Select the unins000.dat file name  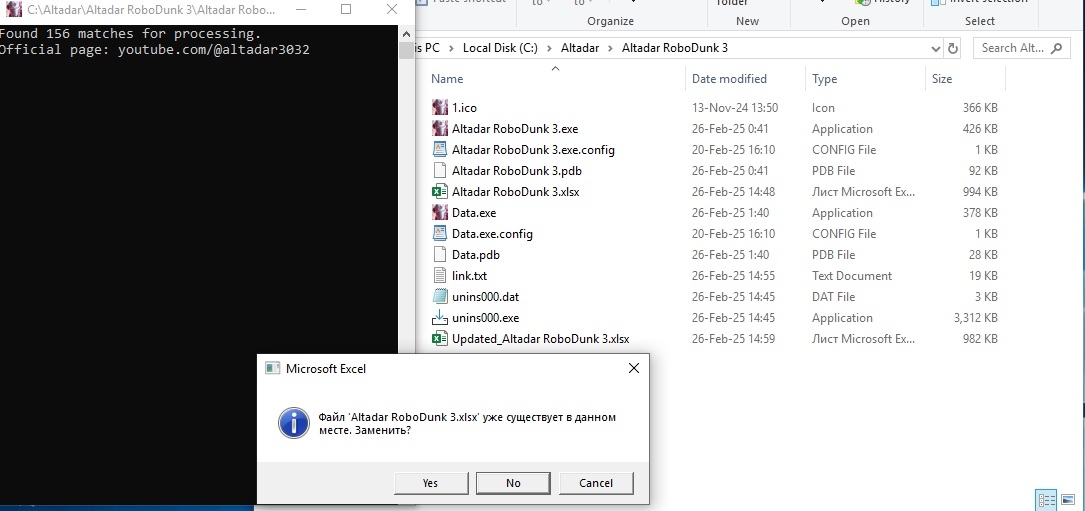485,297
